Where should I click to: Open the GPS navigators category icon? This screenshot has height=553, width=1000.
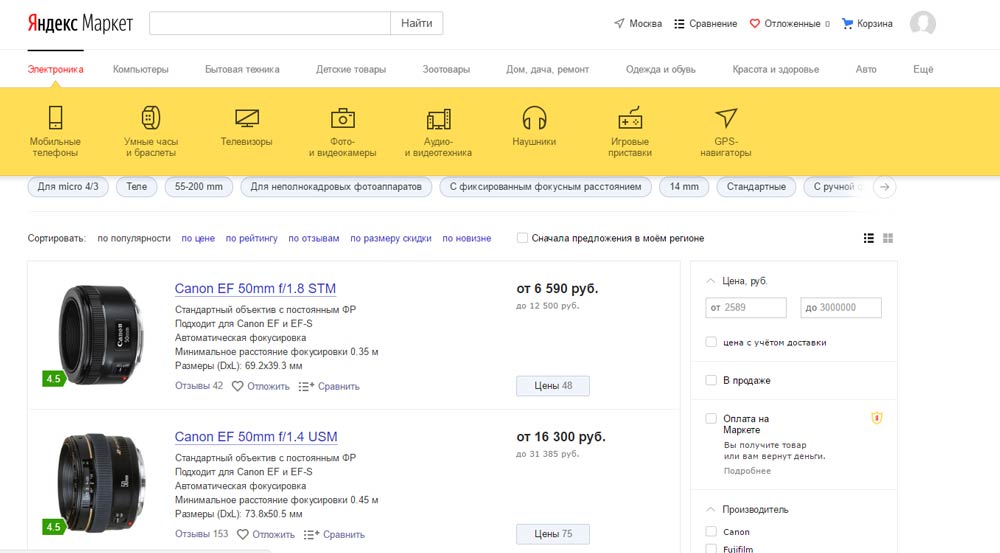(x=726, y=118)
